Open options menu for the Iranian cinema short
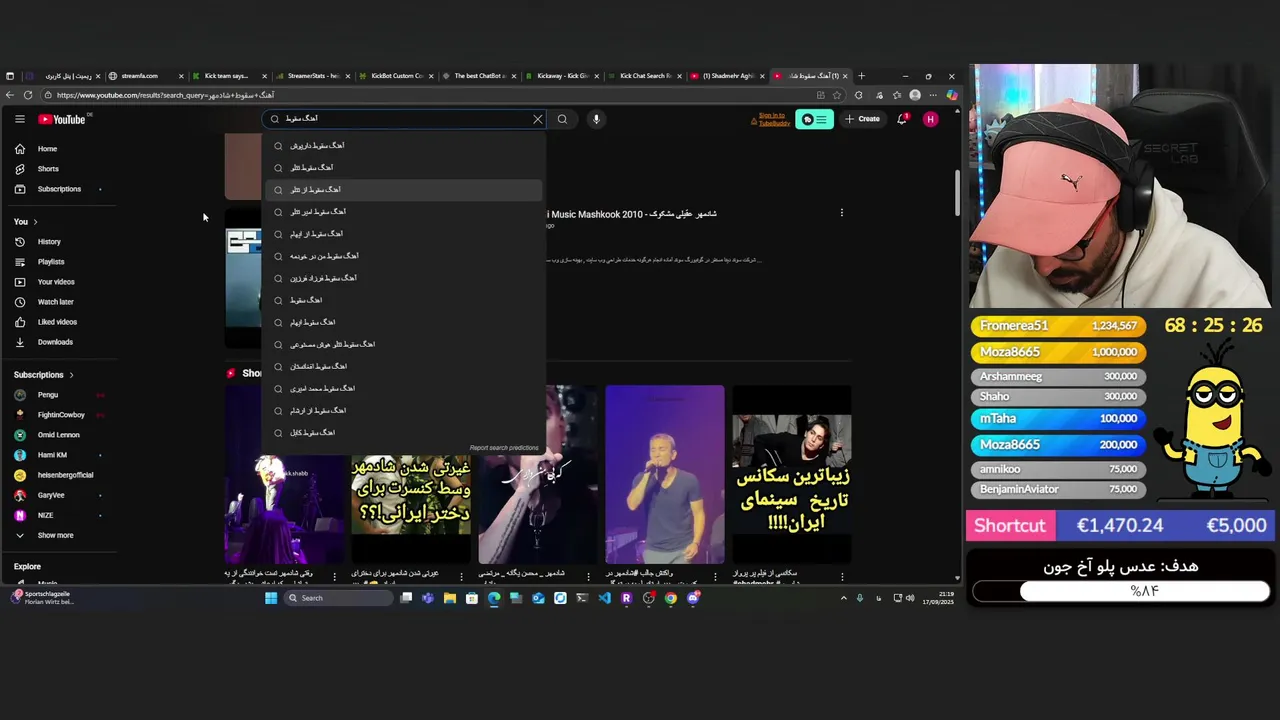Screen dimensions: 1280x720 pyautogui.click(x=842, y=577)
